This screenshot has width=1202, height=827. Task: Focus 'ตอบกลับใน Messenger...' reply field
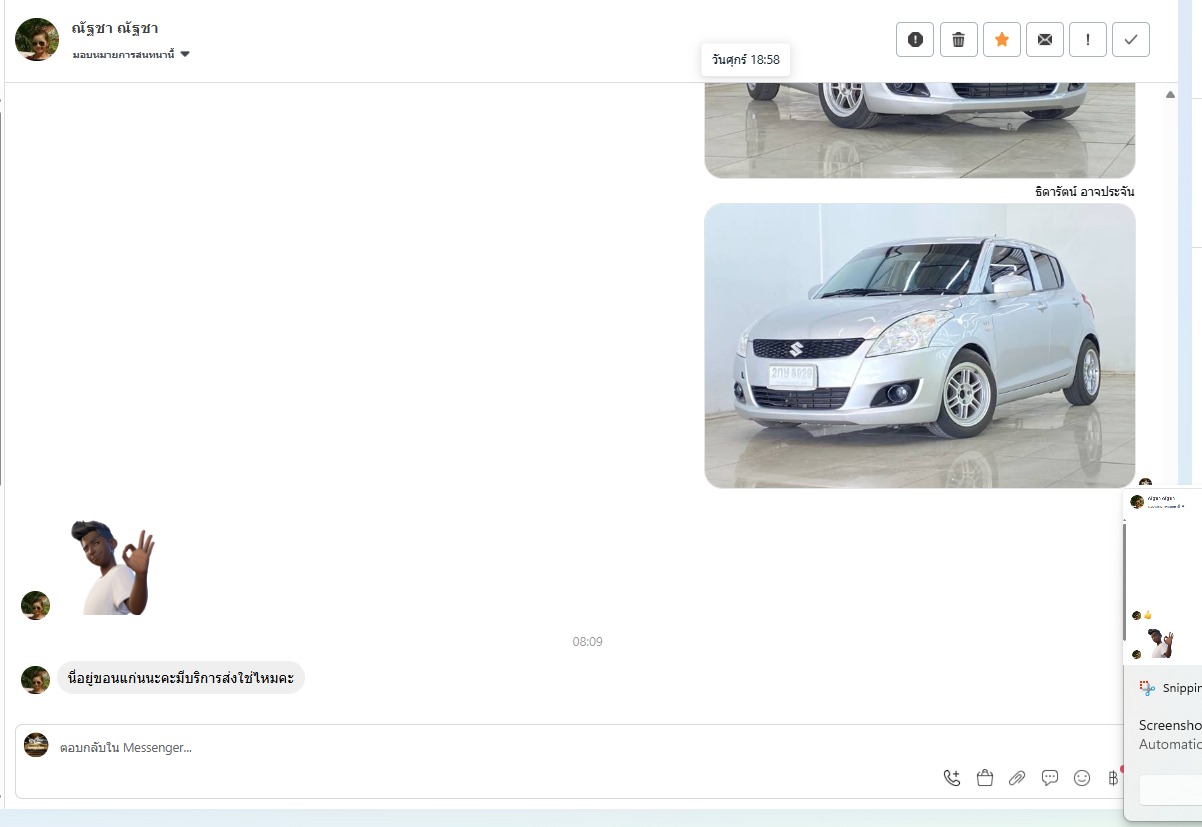point(570,747)
